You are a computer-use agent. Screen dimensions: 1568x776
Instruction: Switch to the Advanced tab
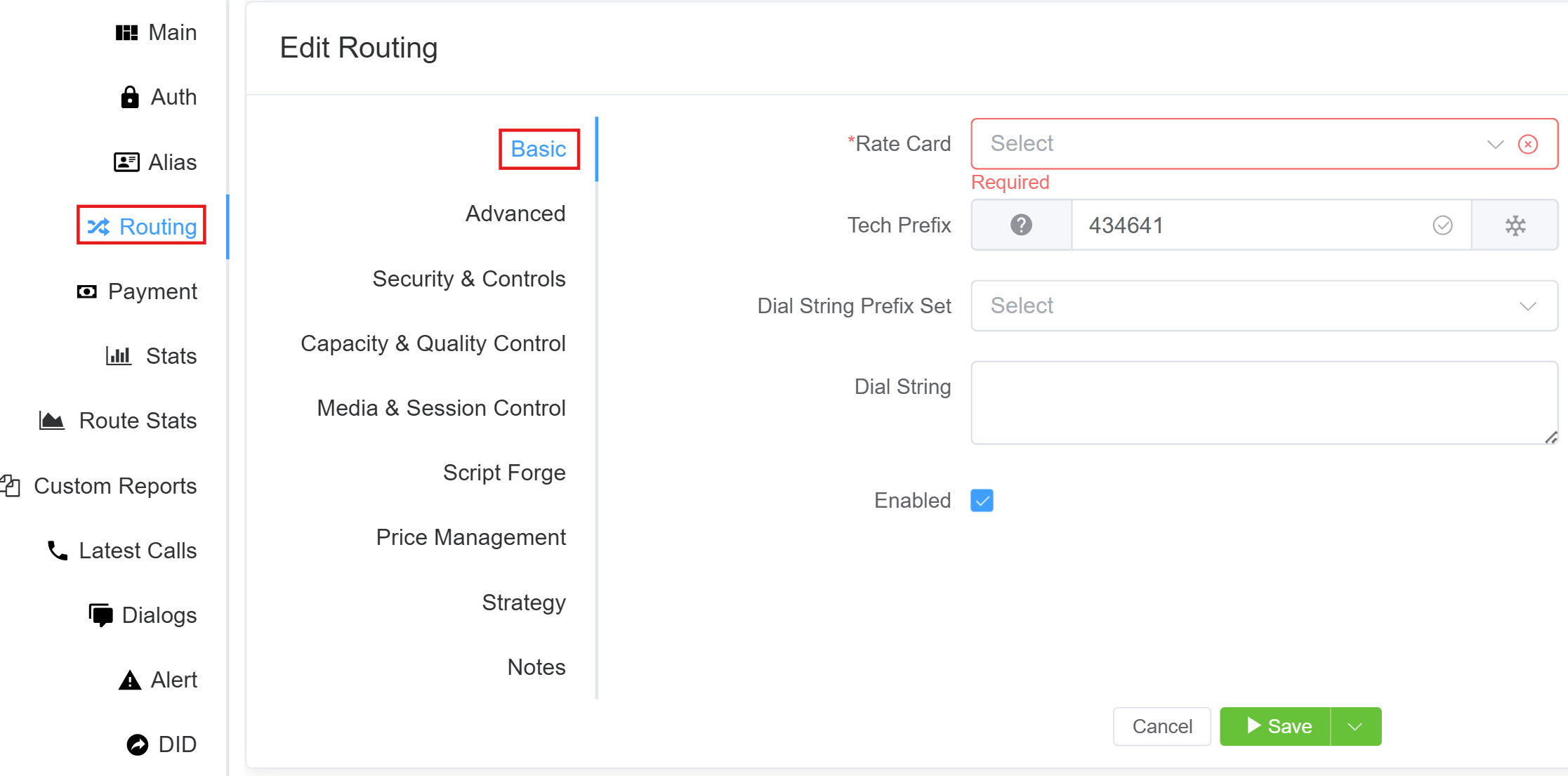tap(515, 213)
